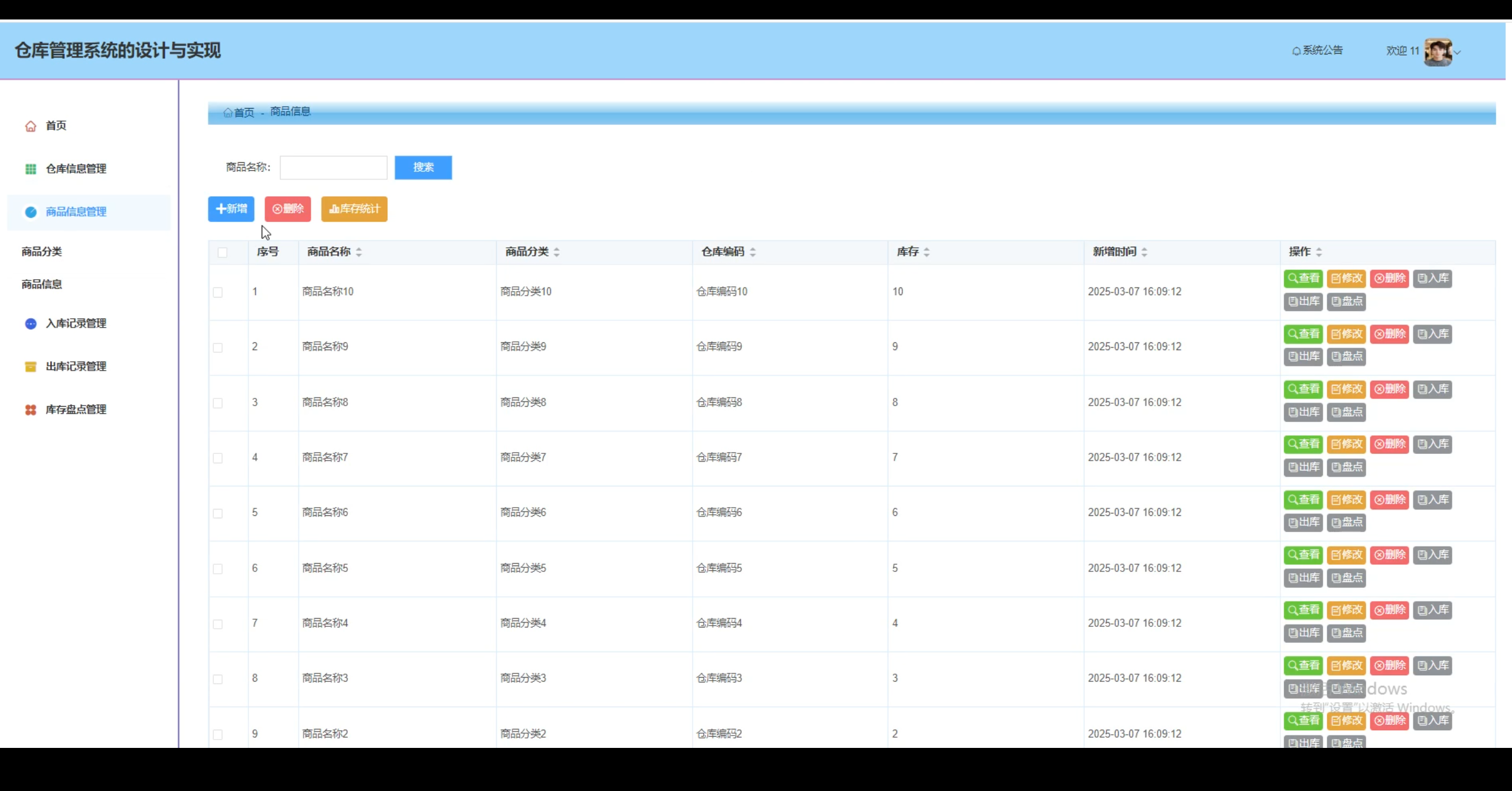Viewport: 1512px width, 791px height.
Task: Check the row checkbox for 商品名称6
Action: [x=219, y=513]
